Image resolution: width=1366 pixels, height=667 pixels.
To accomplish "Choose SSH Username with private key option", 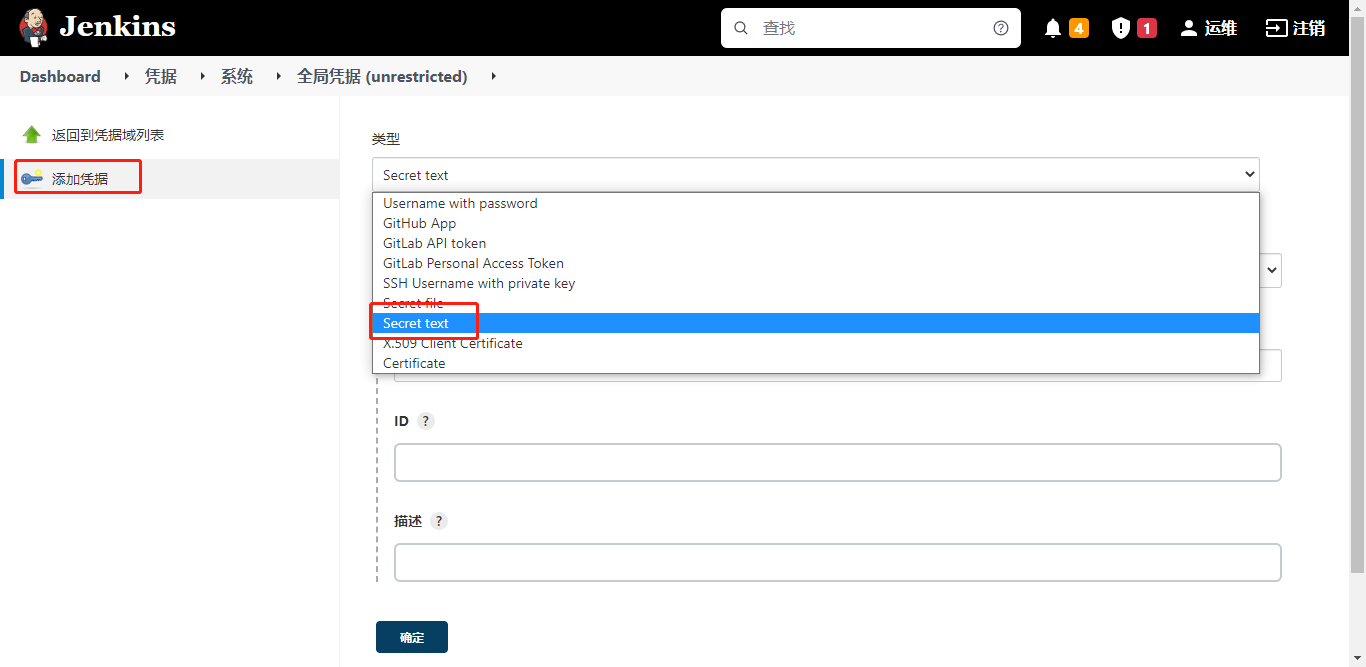I will (816, 283).
